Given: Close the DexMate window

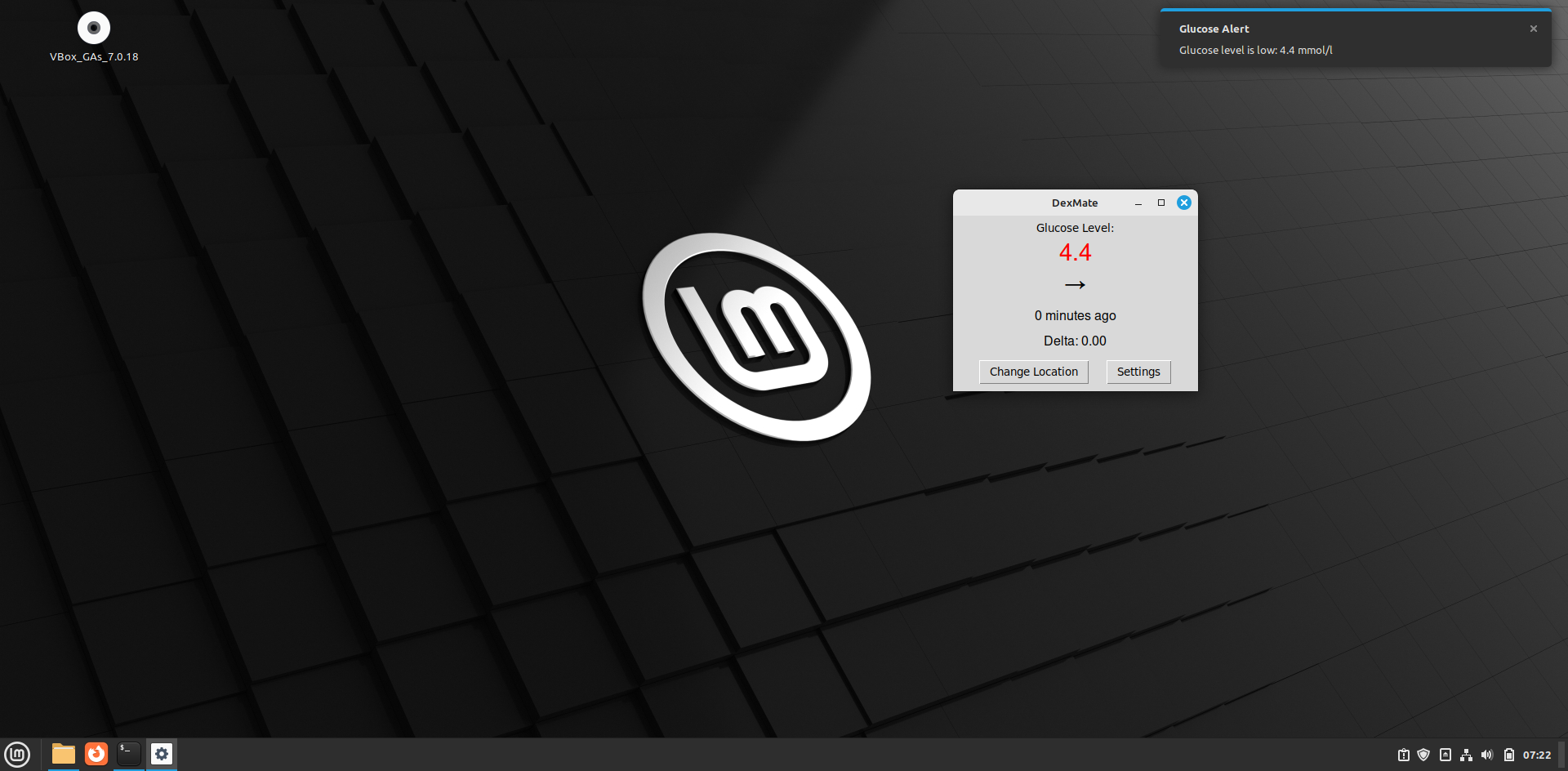Looking at the screenshot, I should 1183,203.
